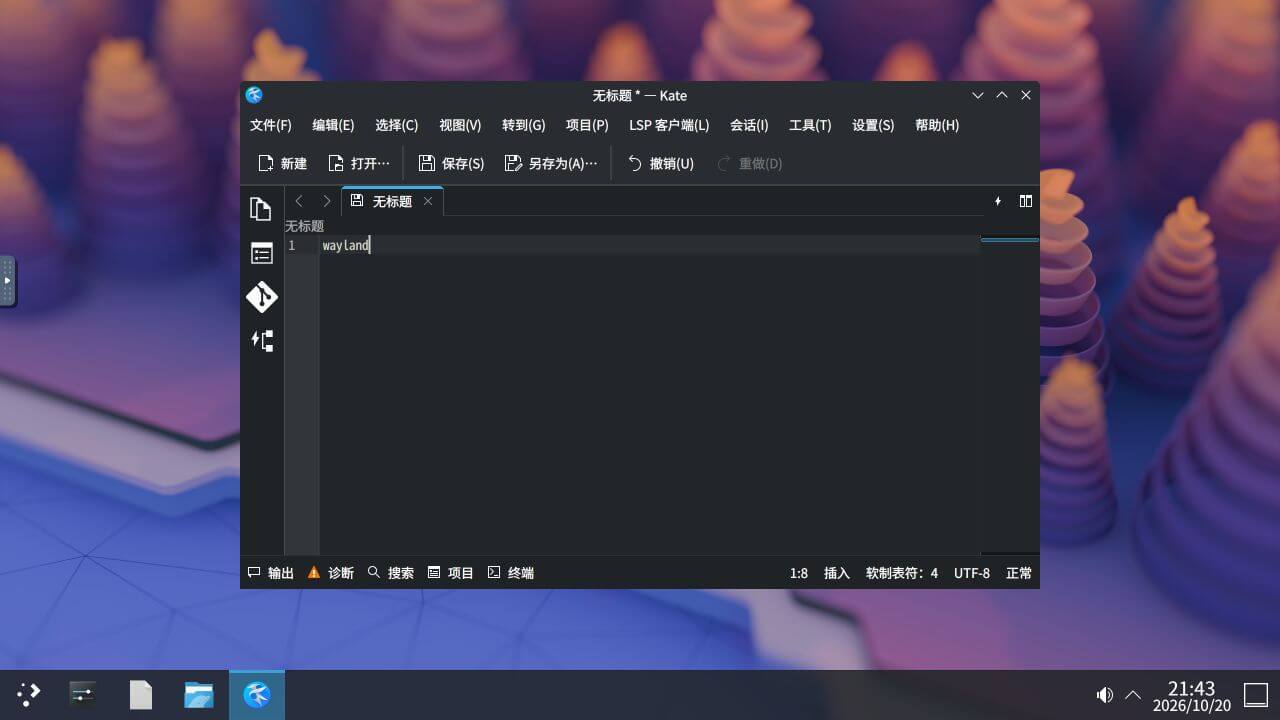Open the LSP 客户端(L) menu
The width and height of the screenshot is (1280, 720).
(x=669, y=125)
